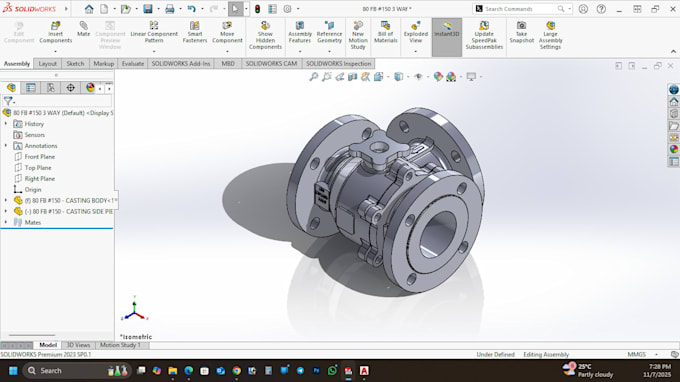The image size is (680, 382).
Task: Open Assembly Features
Action: (x=300, y=33)
